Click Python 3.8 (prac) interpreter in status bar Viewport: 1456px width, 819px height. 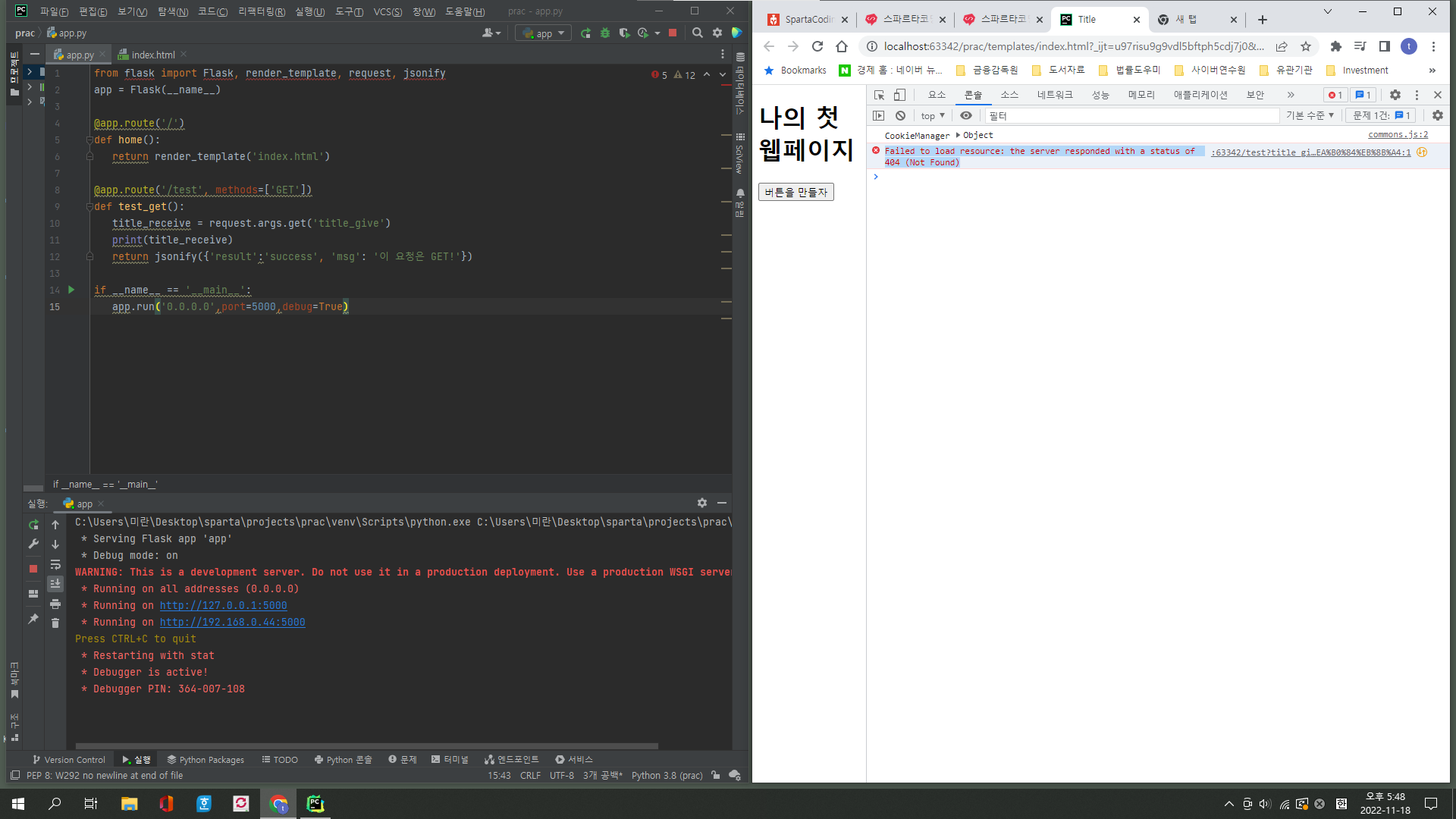667,775
